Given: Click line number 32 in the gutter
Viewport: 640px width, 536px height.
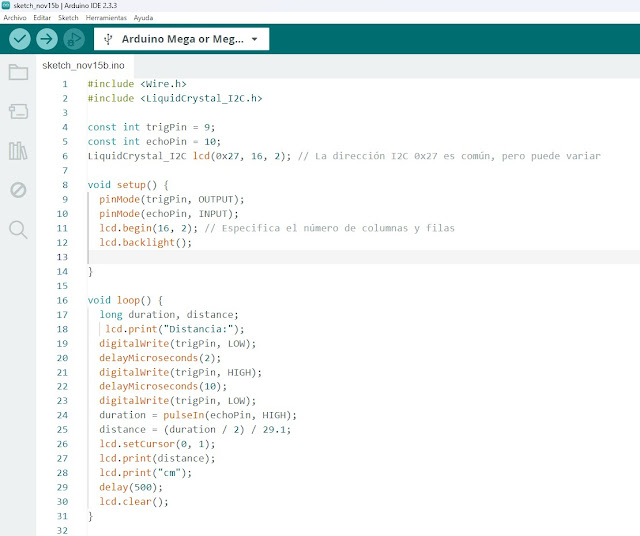Looking at the screenshot, I should [62, 530].
